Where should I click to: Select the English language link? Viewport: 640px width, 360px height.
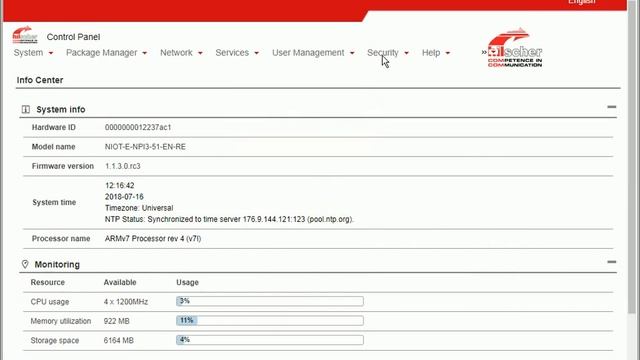point(582,2)
